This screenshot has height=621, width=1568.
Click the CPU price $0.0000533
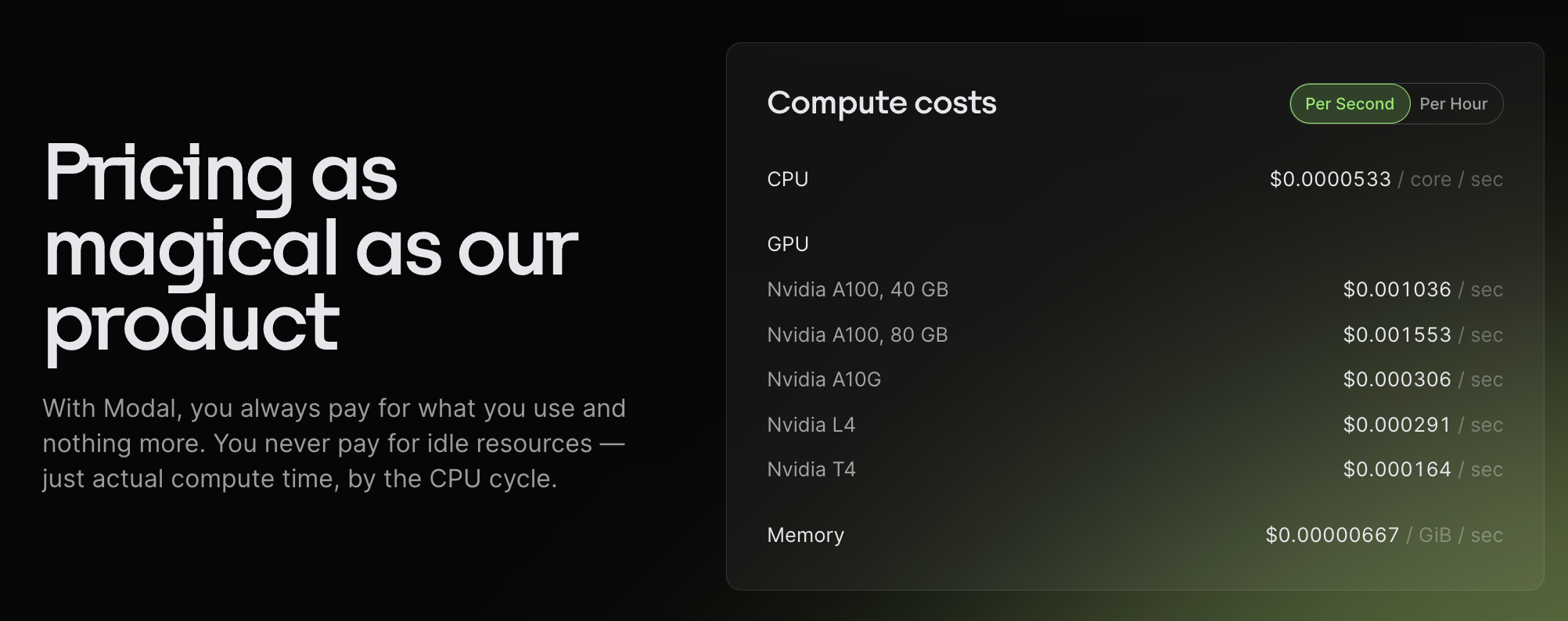tap(1329, 179)
